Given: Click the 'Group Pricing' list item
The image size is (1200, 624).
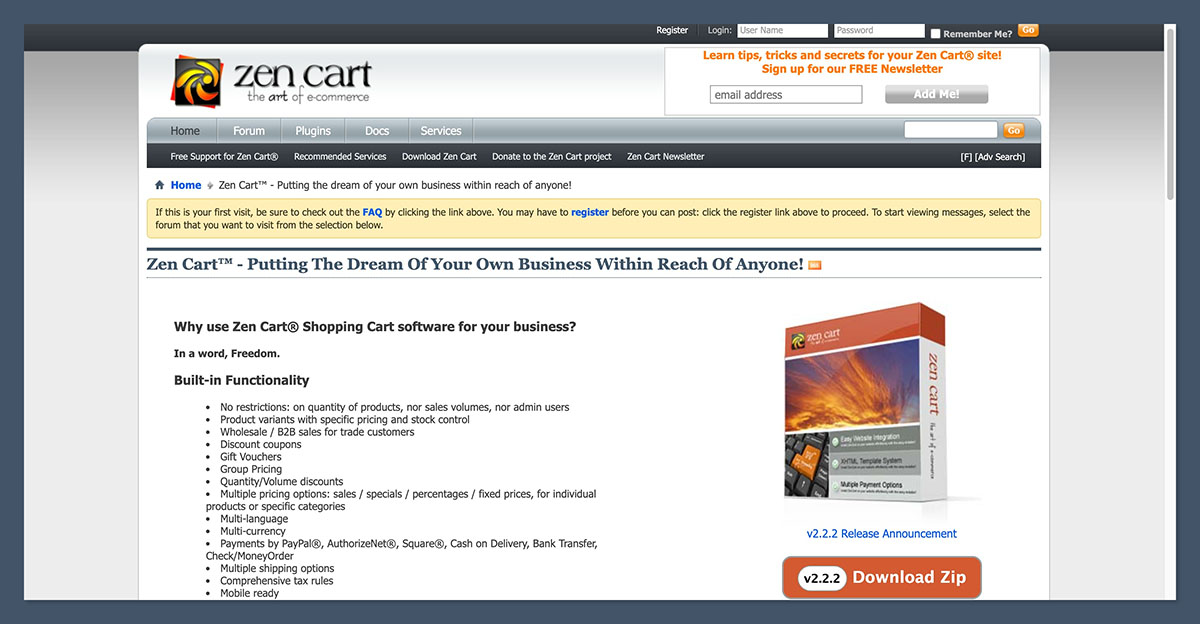Looking at the screenshot, I should pos(251,469).
